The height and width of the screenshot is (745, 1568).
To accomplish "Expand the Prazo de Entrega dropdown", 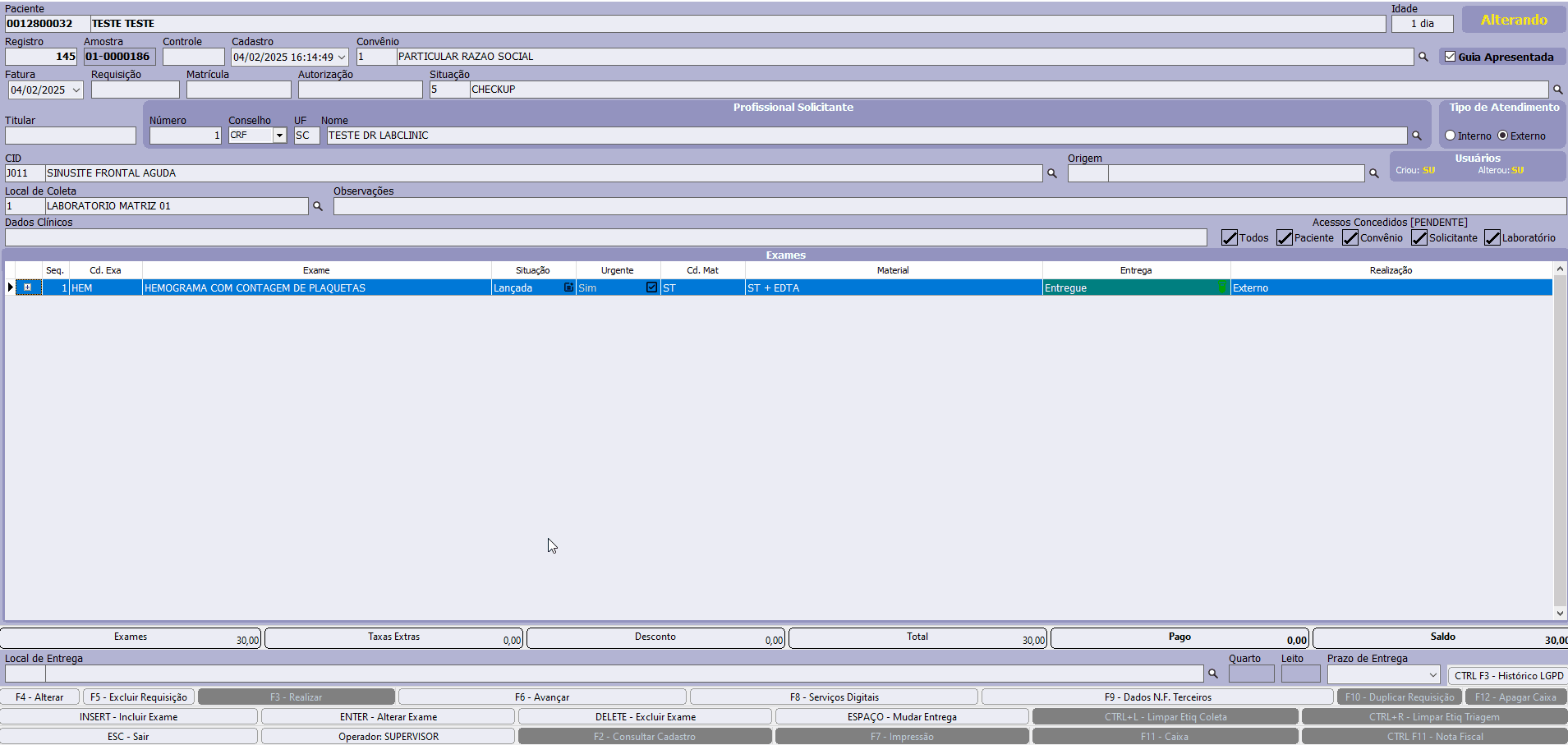I will tap(1432, 674).
